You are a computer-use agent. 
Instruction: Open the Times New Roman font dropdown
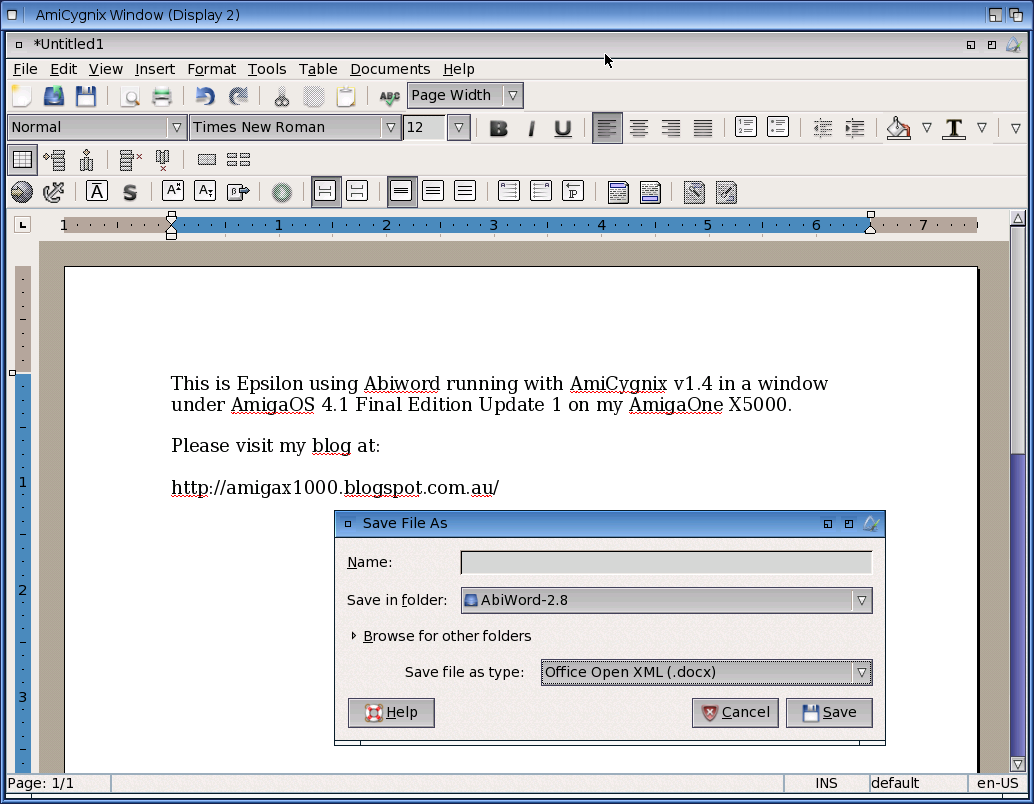coord(390,127)
